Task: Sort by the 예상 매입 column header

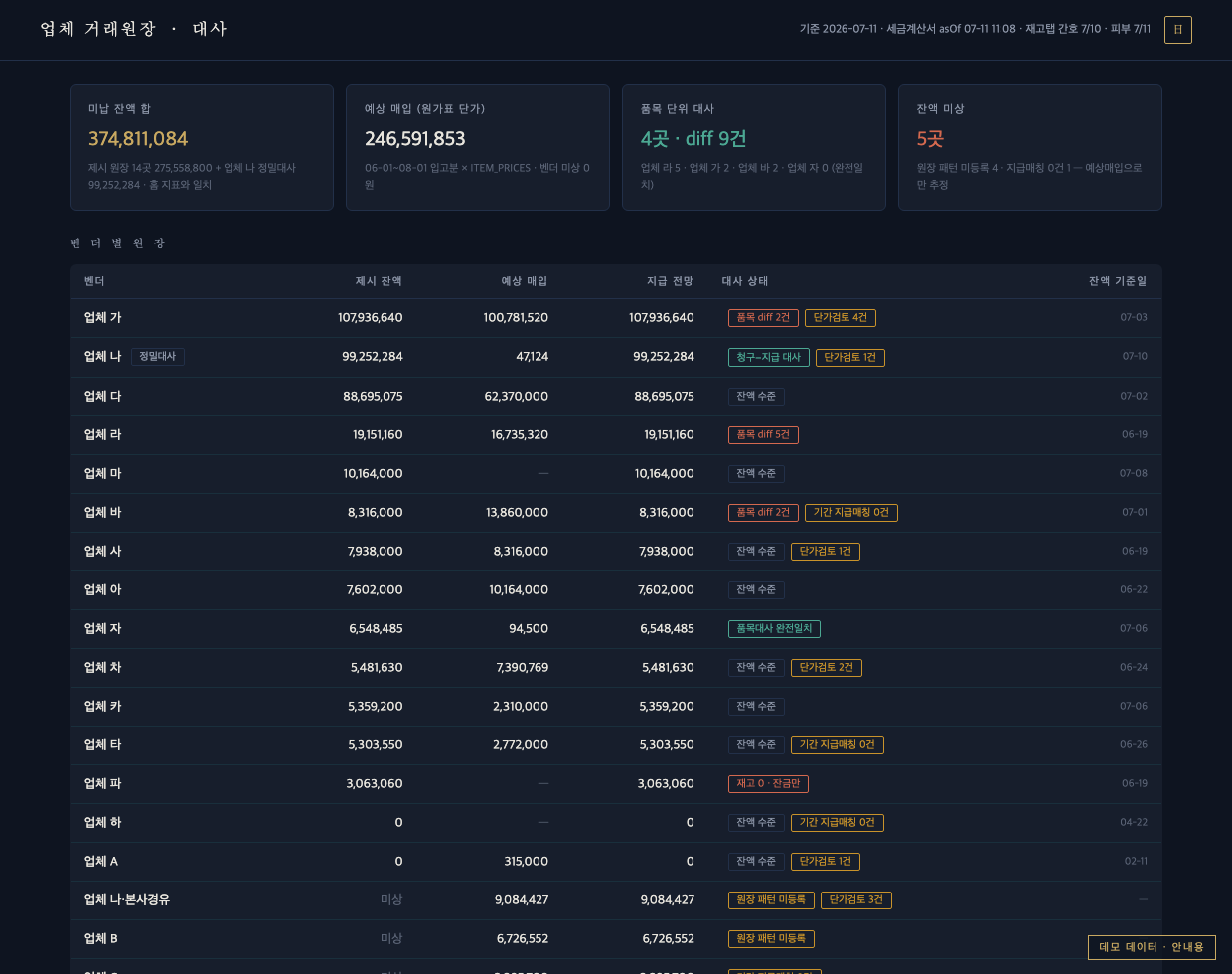Action: (x=525, y=281)
